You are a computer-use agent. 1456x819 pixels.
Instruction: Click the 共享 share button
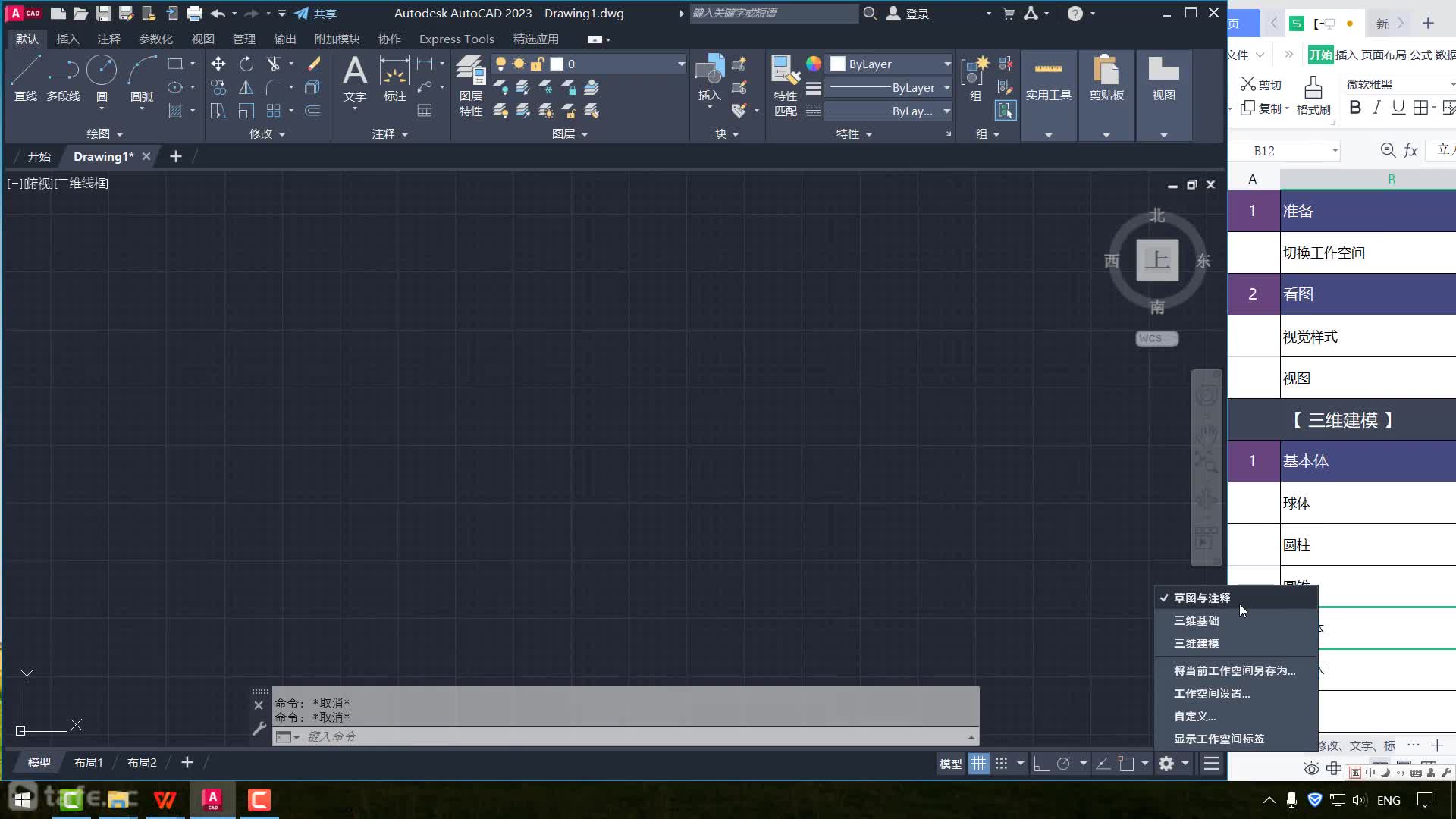315,14
